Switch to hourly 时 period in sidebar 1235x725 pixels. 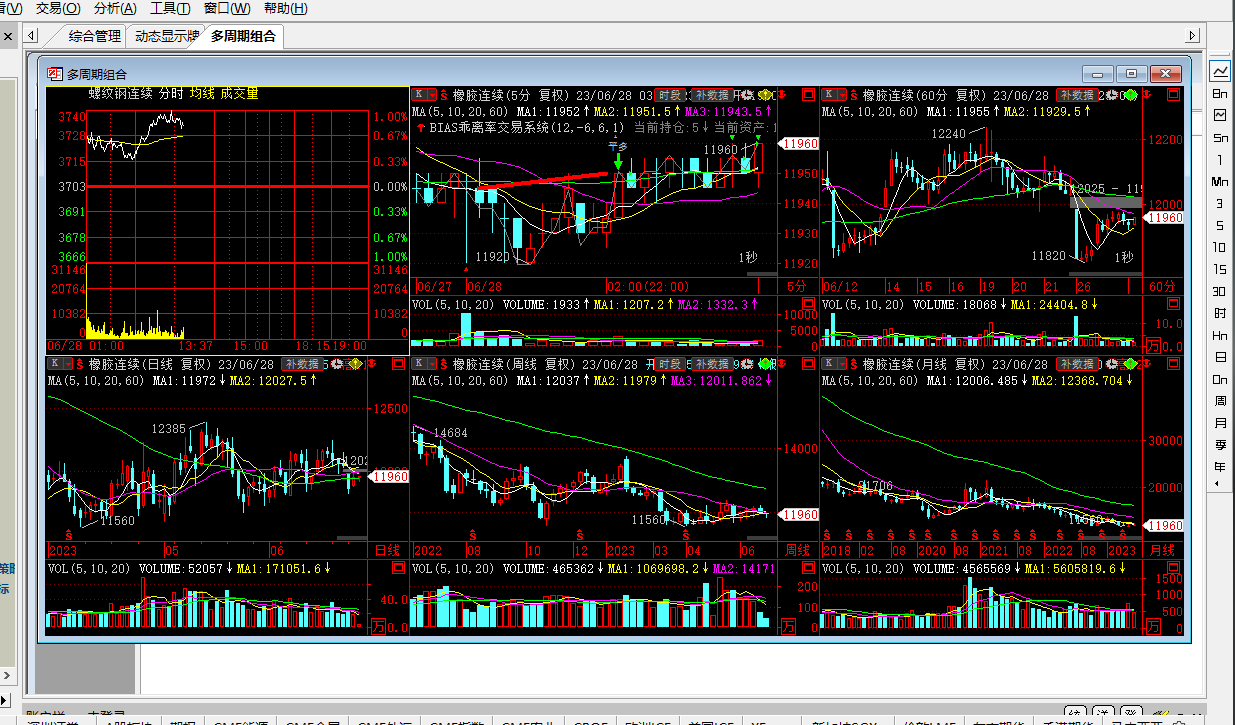pyautogui.click(x=1220, y=313)
